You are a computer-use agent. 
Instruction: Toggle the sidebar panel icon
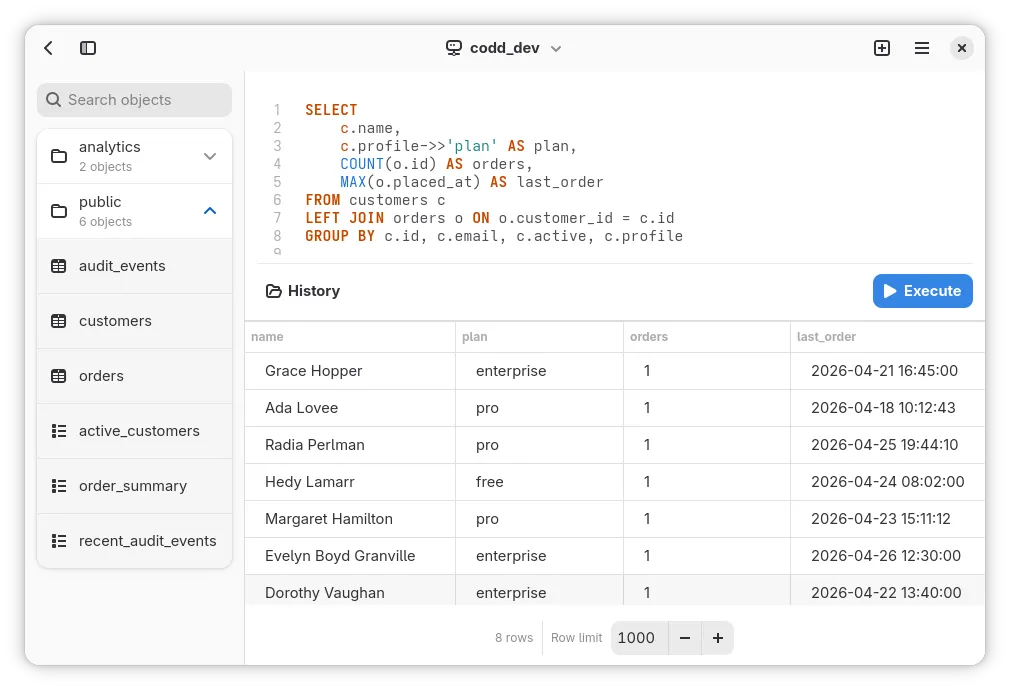(88, 48)
